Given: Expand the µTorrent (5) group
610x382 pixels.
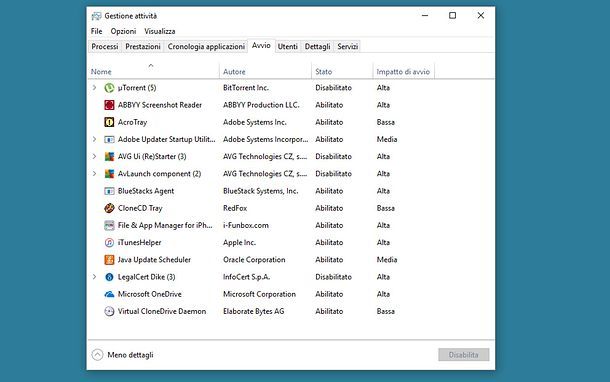Looking at the screenshot, I should coord(94,88).
